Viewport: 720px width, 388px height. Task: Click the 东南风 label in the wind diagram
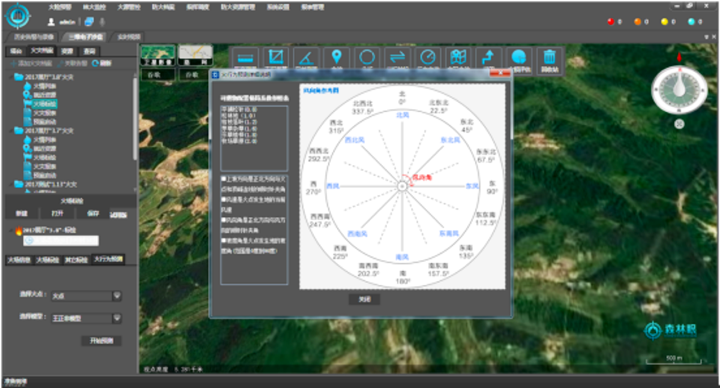449,233
